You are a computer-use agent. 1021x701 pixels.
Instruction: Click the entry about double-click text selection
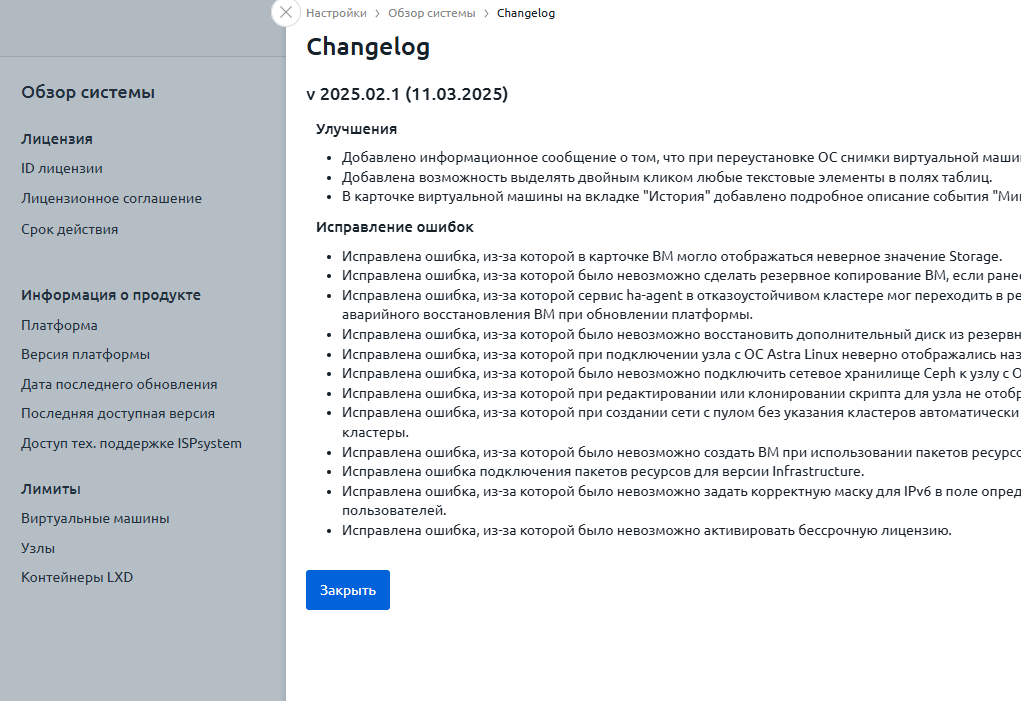pyautogui.click(x=667, y=177)
